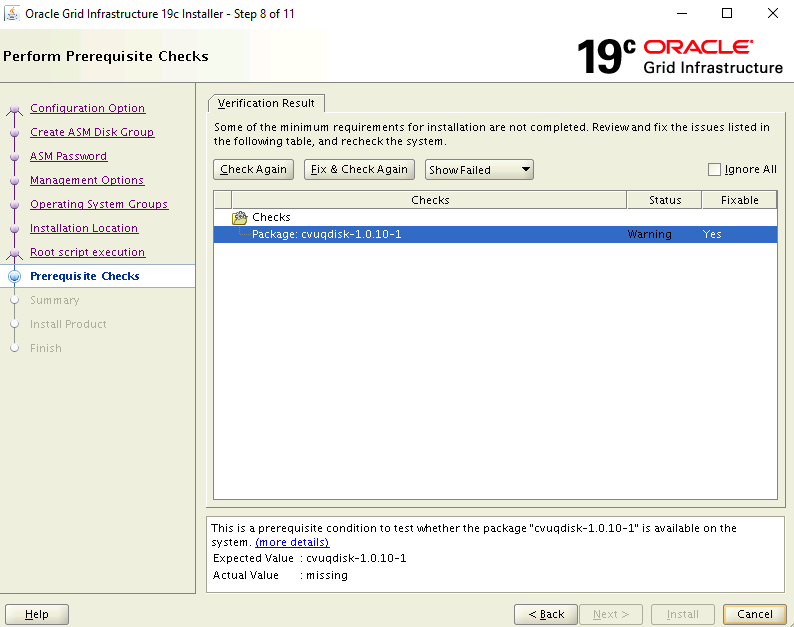Maximize the installer window

(x=727, y=14)
